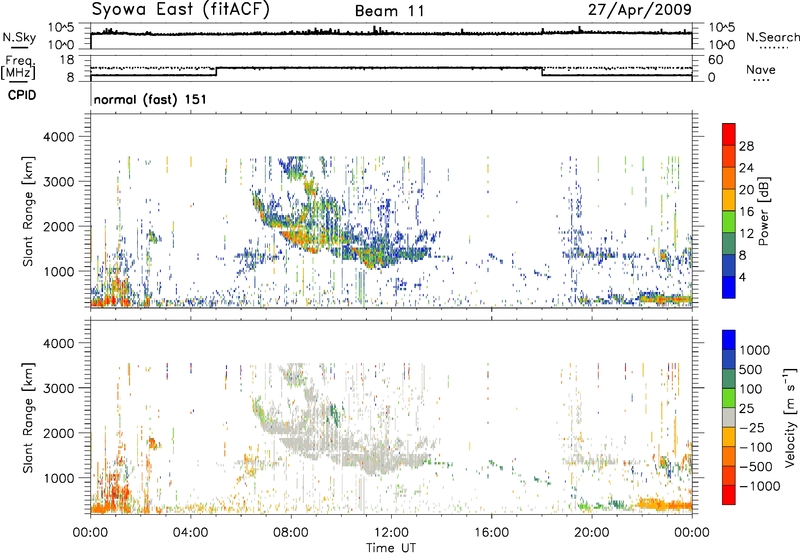Click the dotted line sample under "Nave"
Viewport: 800px width, 554px height.
(x=761, y=81)
